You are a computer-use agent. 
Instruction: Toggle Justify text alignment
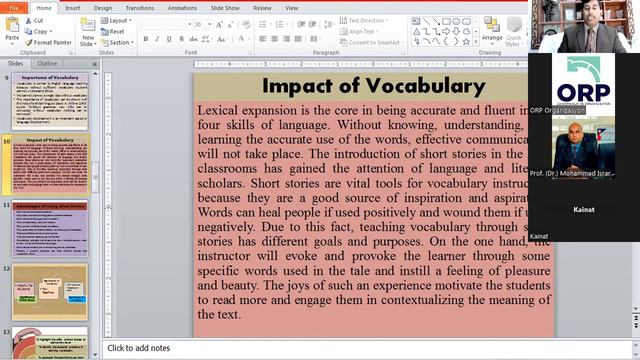pyautogui.click(x=298, y=39)
